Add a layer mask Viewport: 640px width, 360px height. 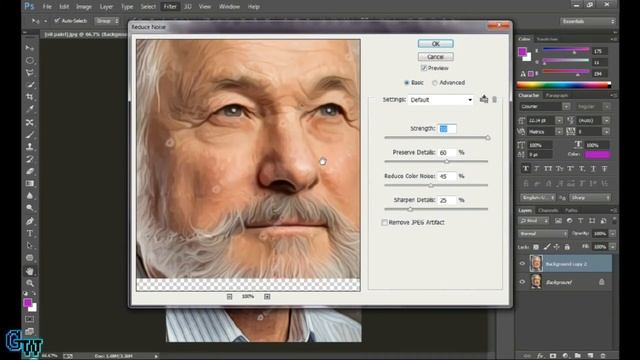[x=553, y=356]
